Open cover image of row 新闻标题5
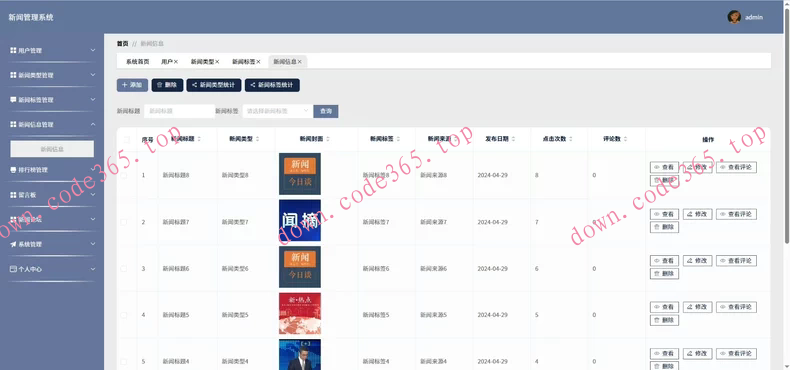The image size is (790, 370). 300,314
